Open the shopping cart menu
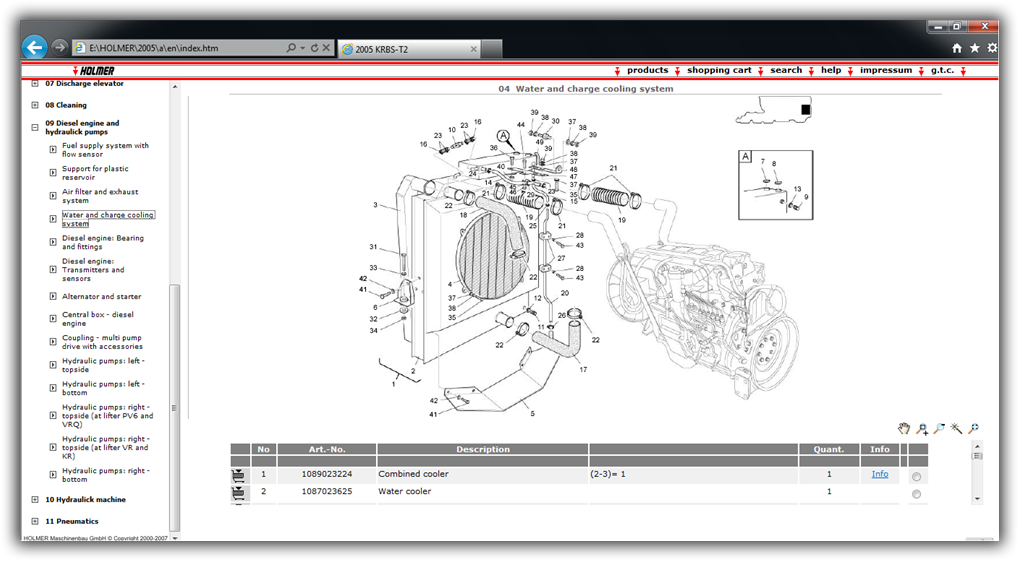Image resolution: width=1024 pixels, height=566 pixels. [x=719, y=70]
